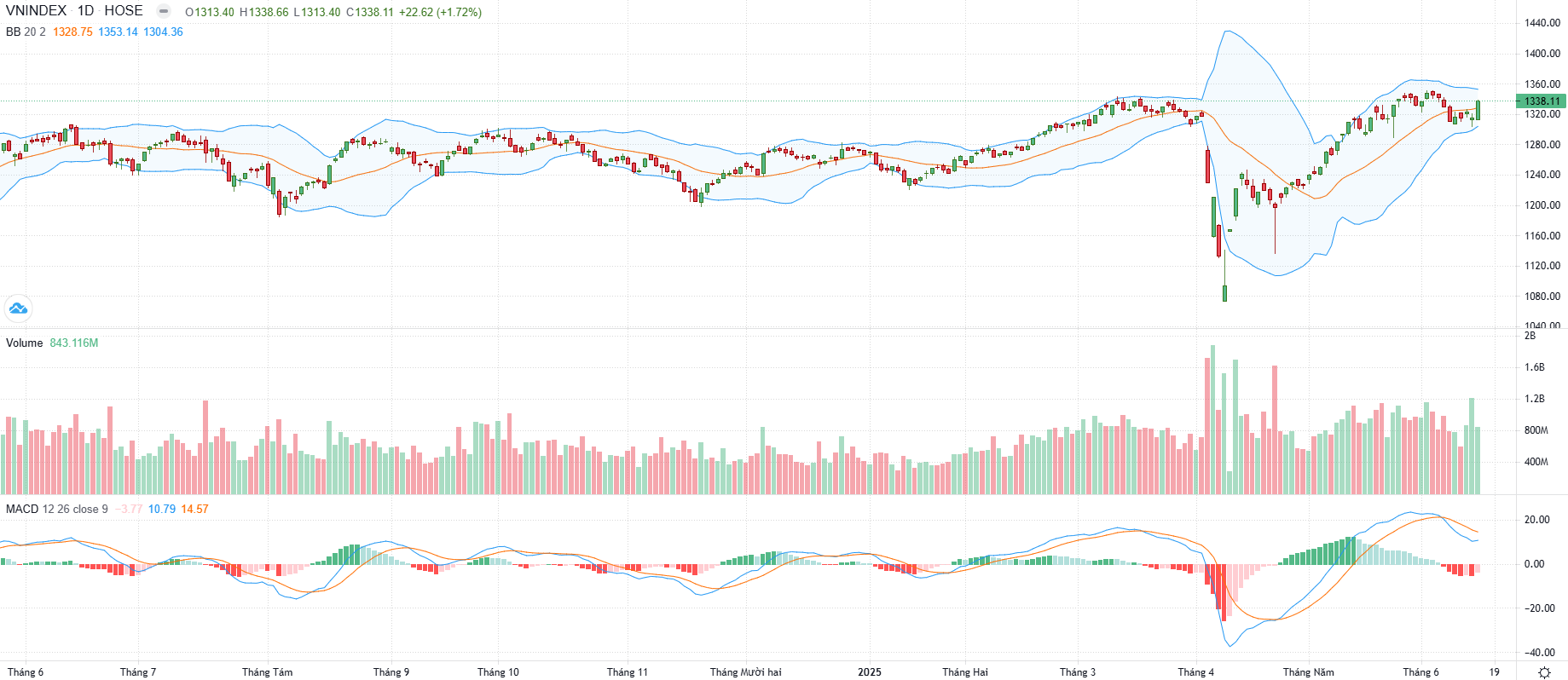Click the 0.00 MACD axis label
The image size is (1568, 680).
pos(1535,564)
